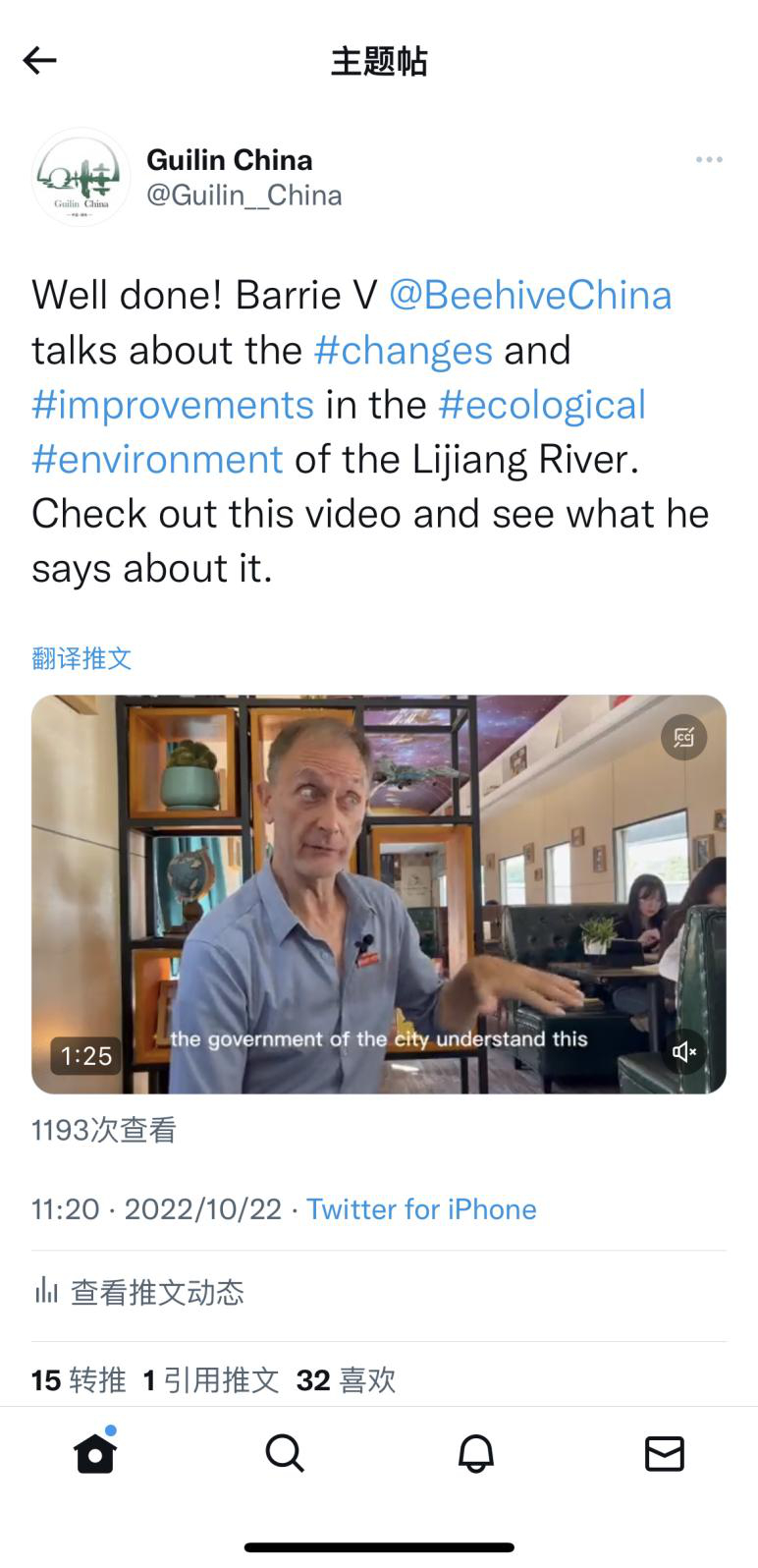Image resolution: width=758 pixels, height=1568 pixels.
Task: Open the Twitter for iPhone source link
Action: coord(421,1208)
